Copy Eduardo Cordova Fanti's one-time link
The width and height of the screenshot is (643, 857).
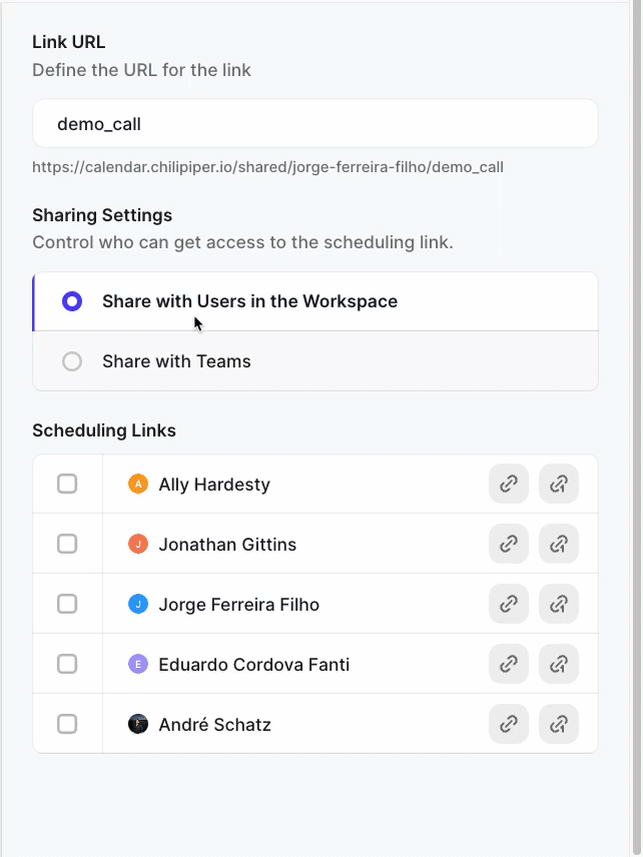[558, 664]
